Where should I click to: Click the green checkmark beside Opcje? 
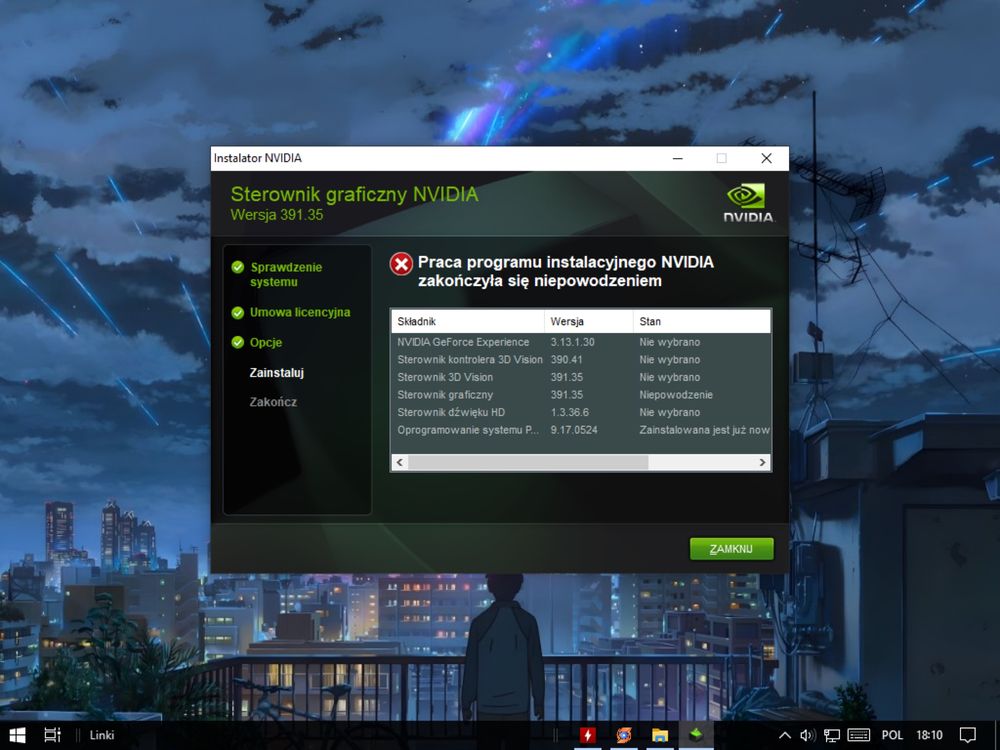[x=238, y=342]
